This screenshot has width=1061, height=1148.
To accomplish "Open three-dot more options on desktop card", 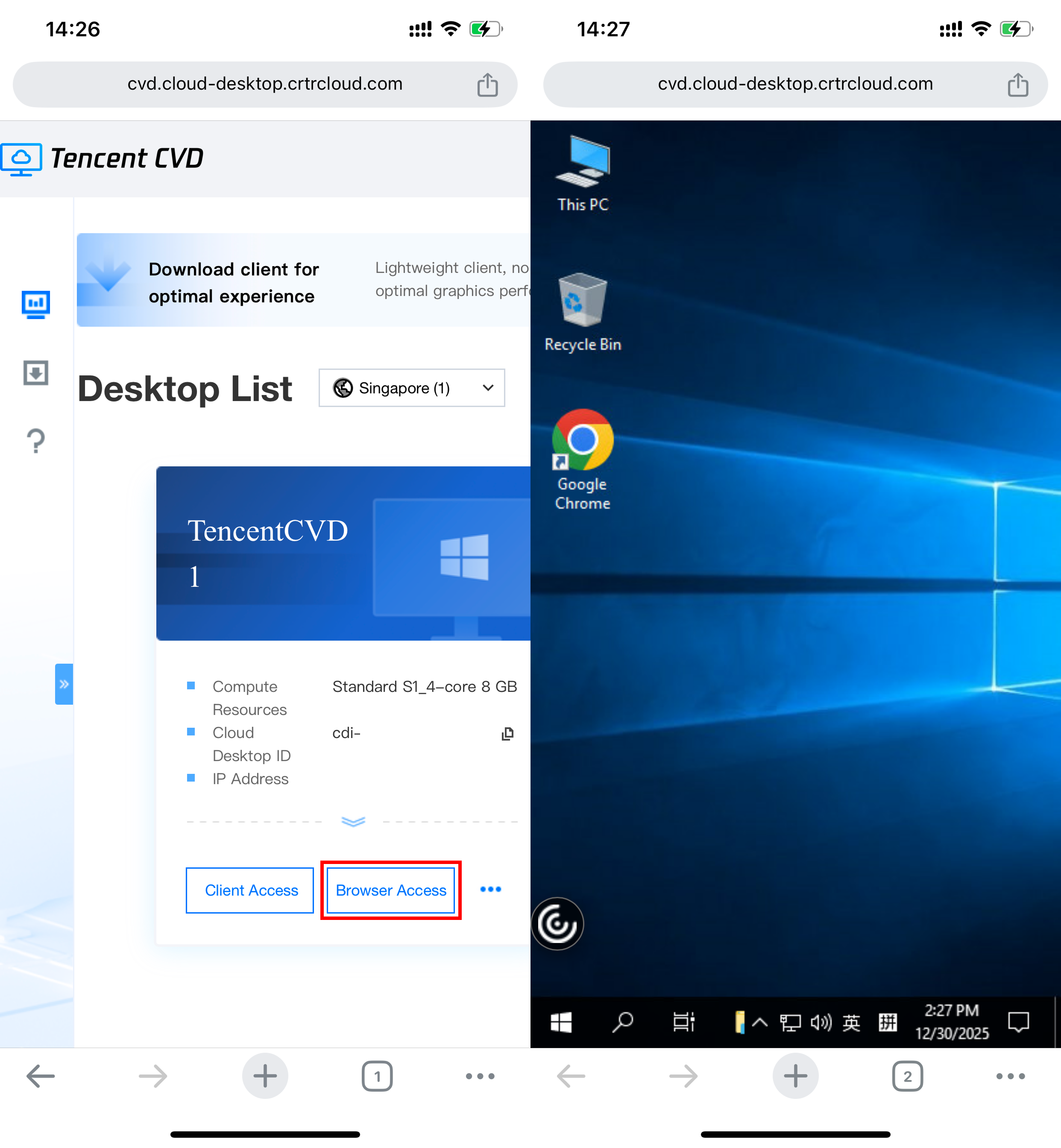I will 490,889.
